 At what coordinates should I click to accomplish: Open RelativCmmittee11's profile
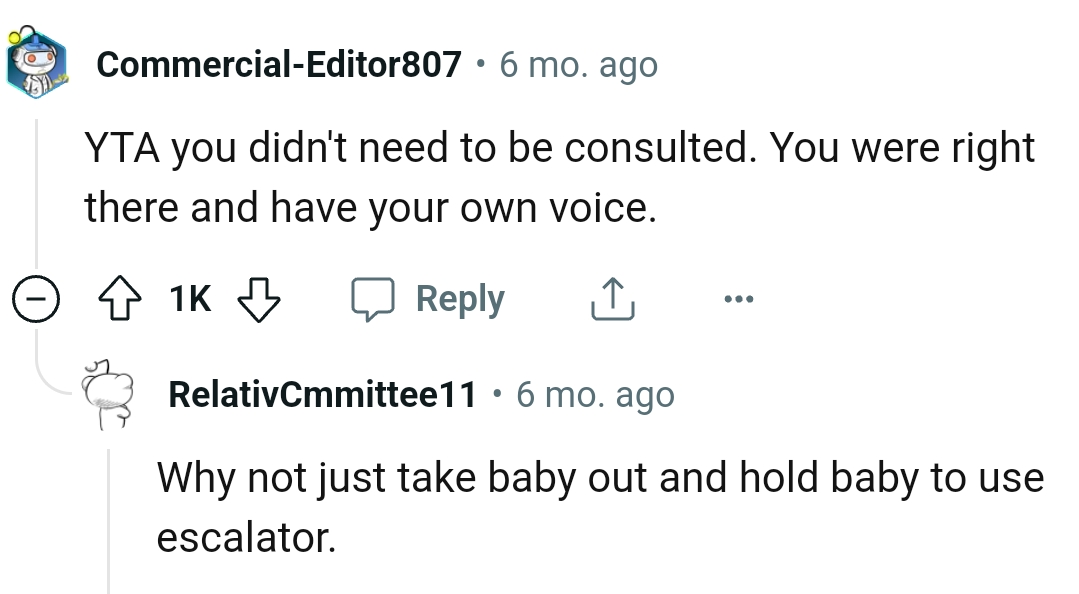pos(322,393)
